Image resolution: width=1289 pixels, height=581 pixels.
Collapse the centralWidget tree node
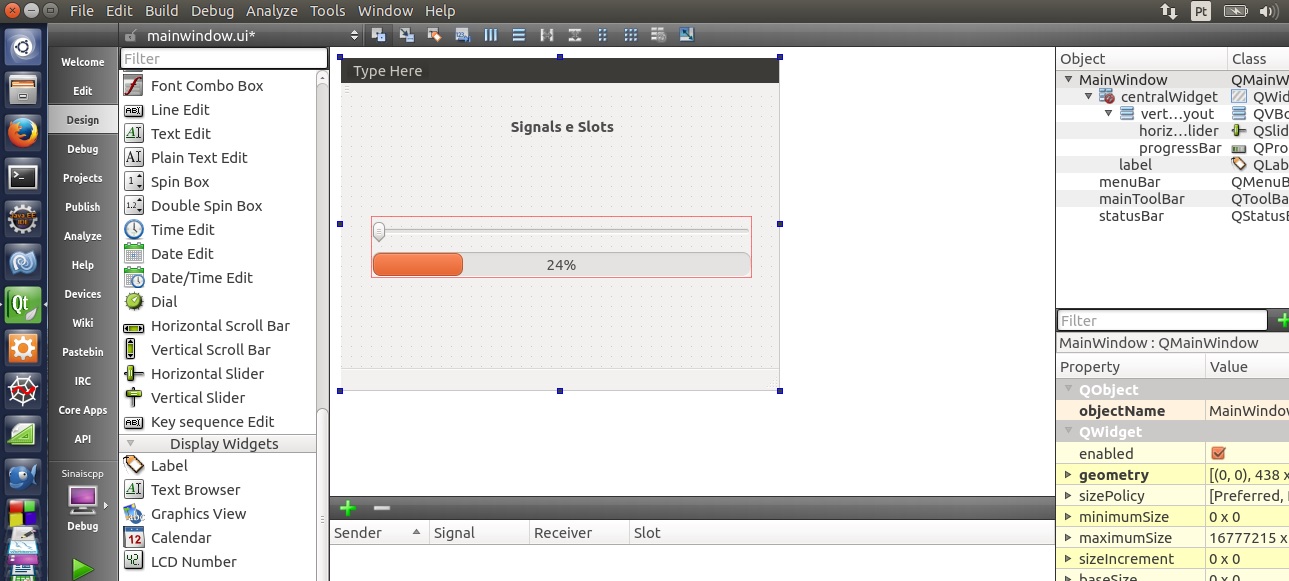point(1089,97)
